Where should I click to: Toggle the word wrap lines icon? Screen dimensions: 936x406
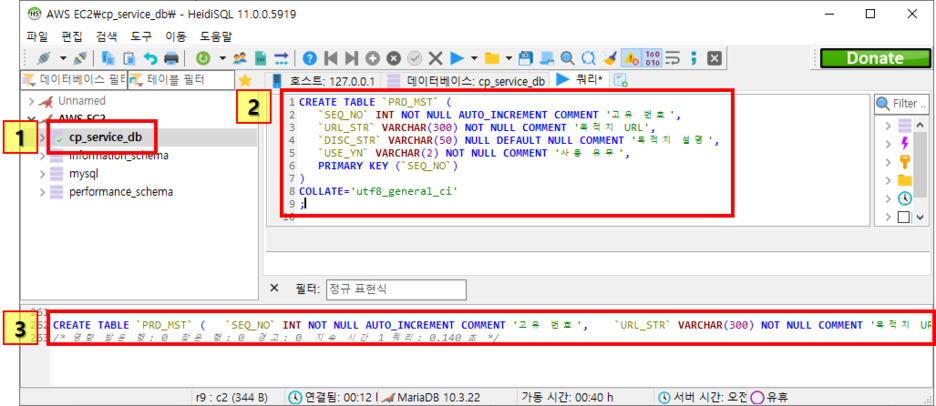(673, 58)
